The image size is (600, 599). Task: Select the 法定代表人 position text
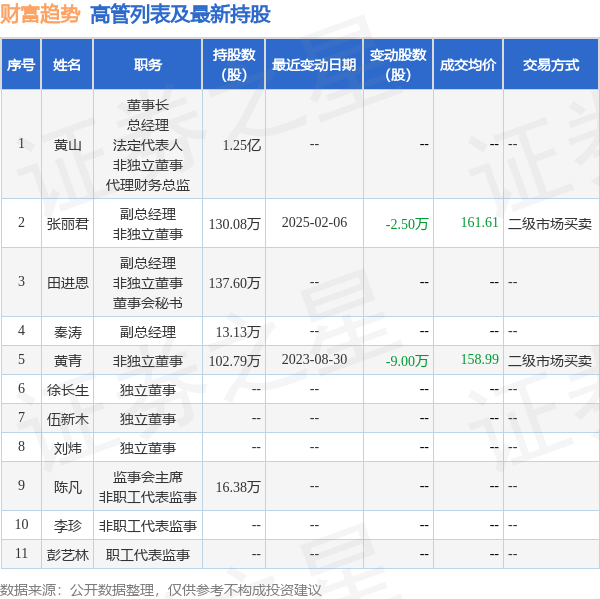click(x=148, y=145)
